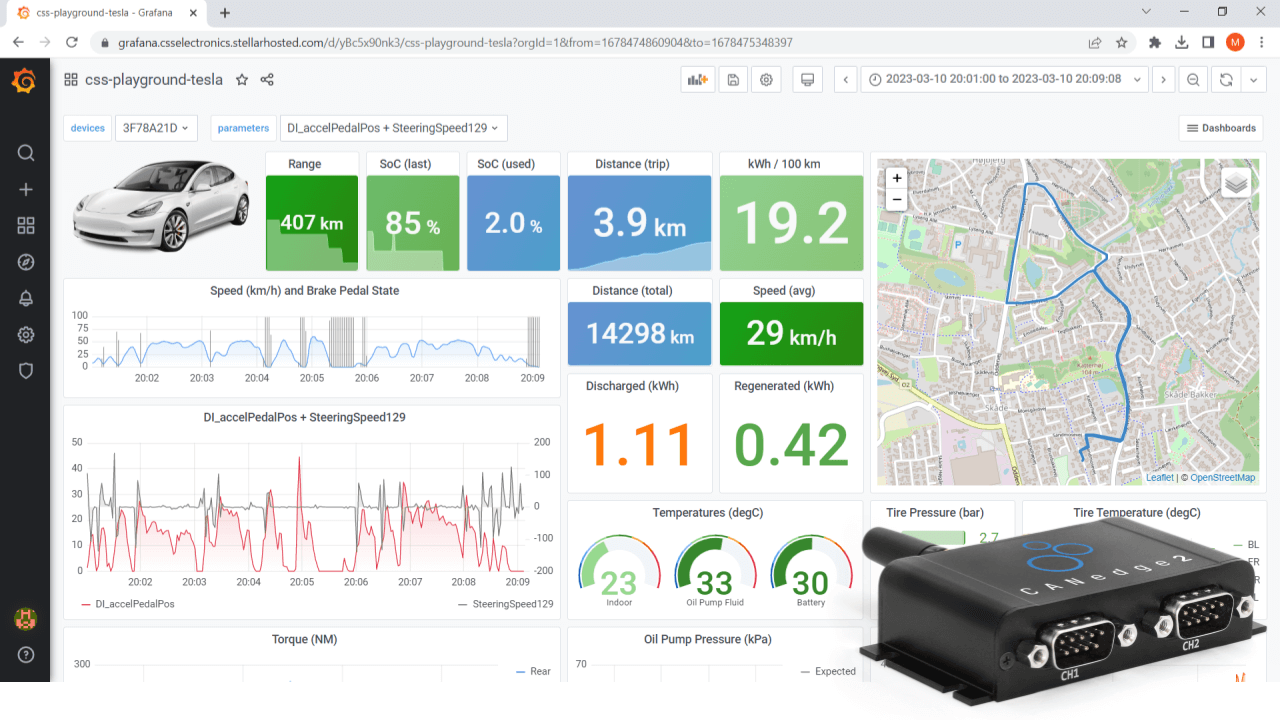Open Explore from the left sidebar compass
The image size is (1280, 720).
(x=25, y=262)
